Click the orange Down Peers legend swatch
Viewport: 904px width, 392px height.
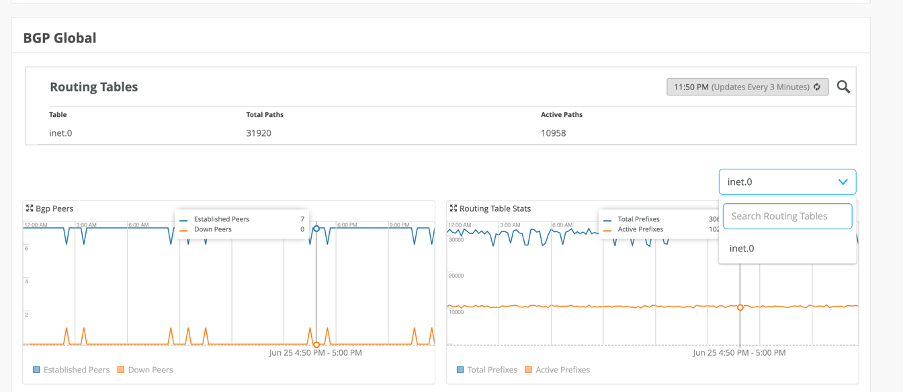pyautogui.click(x=121, y=370)
